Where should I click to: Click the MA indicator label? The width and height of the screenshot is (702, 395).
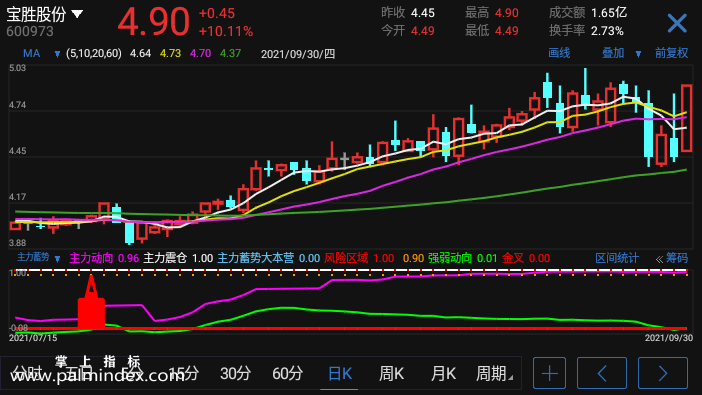(x=31, y=54)
